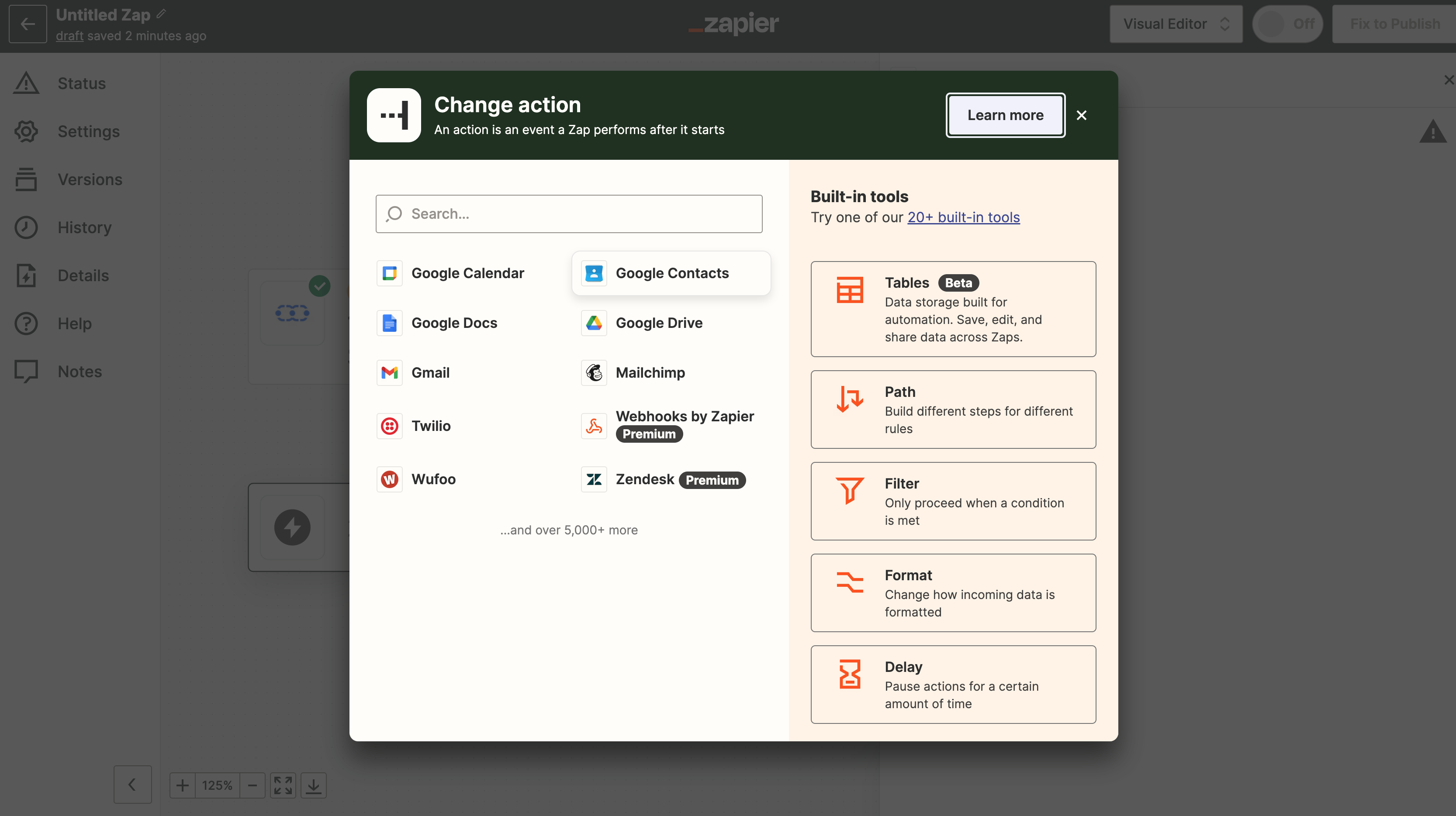Choose the Format tool icon
The width and height of the screenshot is (1456, 816).
[x=850, y=582]
